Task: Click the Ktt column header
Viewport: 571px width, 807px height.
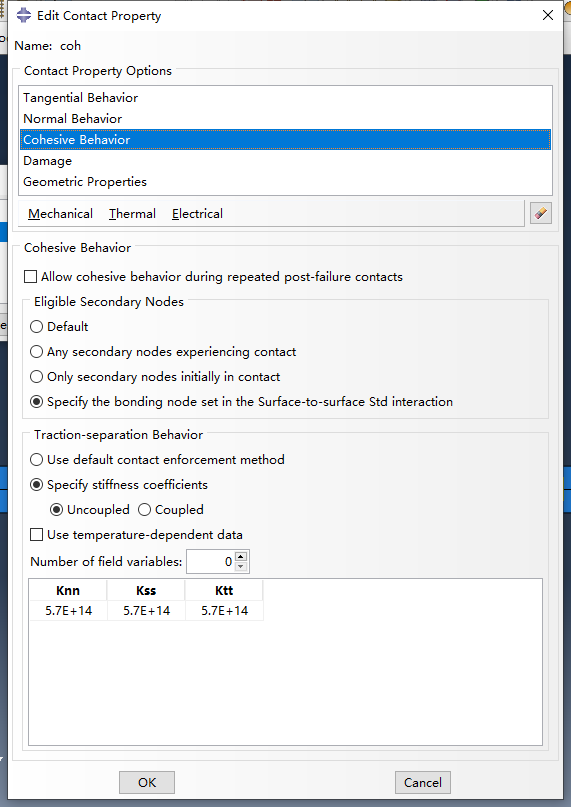Action: pos(224,590)
